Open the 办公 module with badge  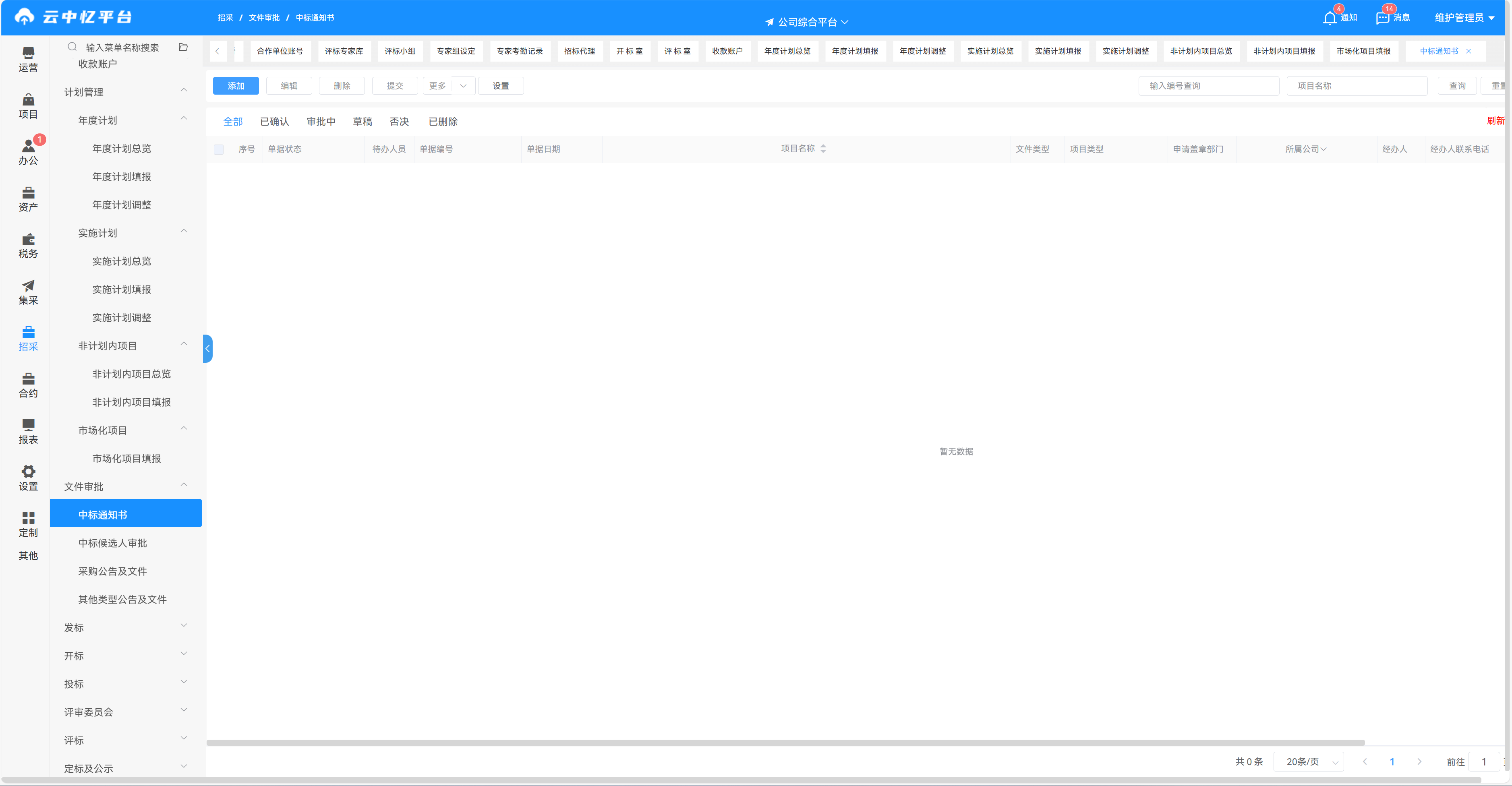click(27, 153)
